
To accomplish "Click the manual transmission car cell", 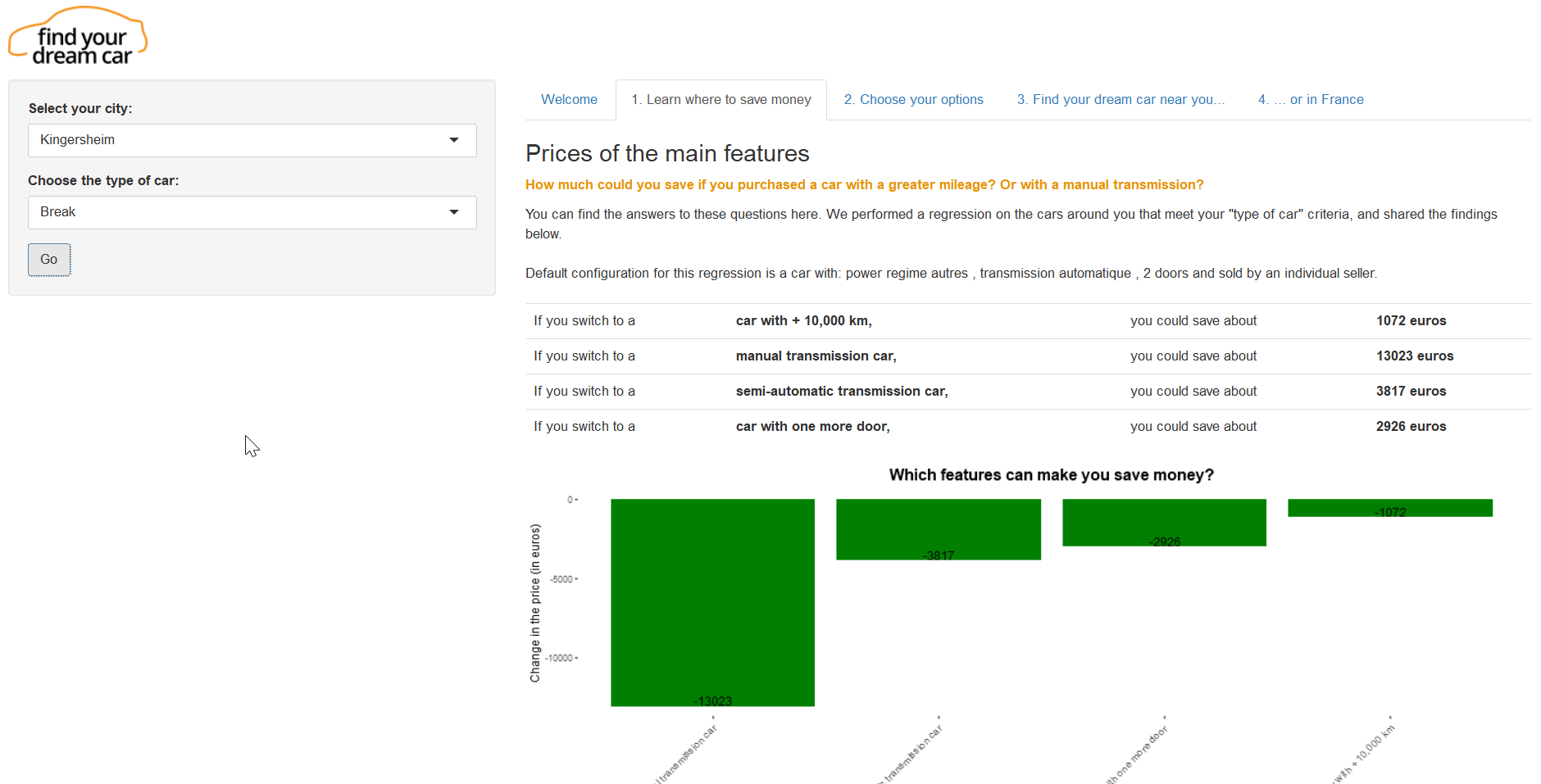I will coord(816,356).
